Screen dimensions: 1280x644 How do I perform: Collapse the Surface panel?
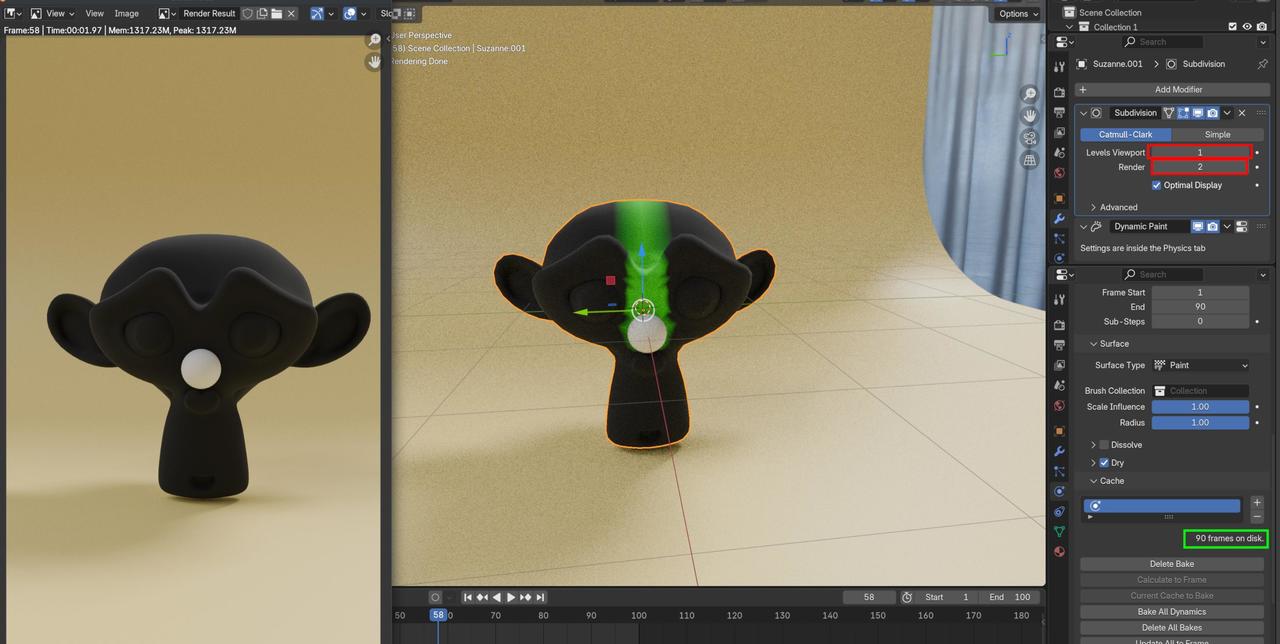tap(1094, 344)
